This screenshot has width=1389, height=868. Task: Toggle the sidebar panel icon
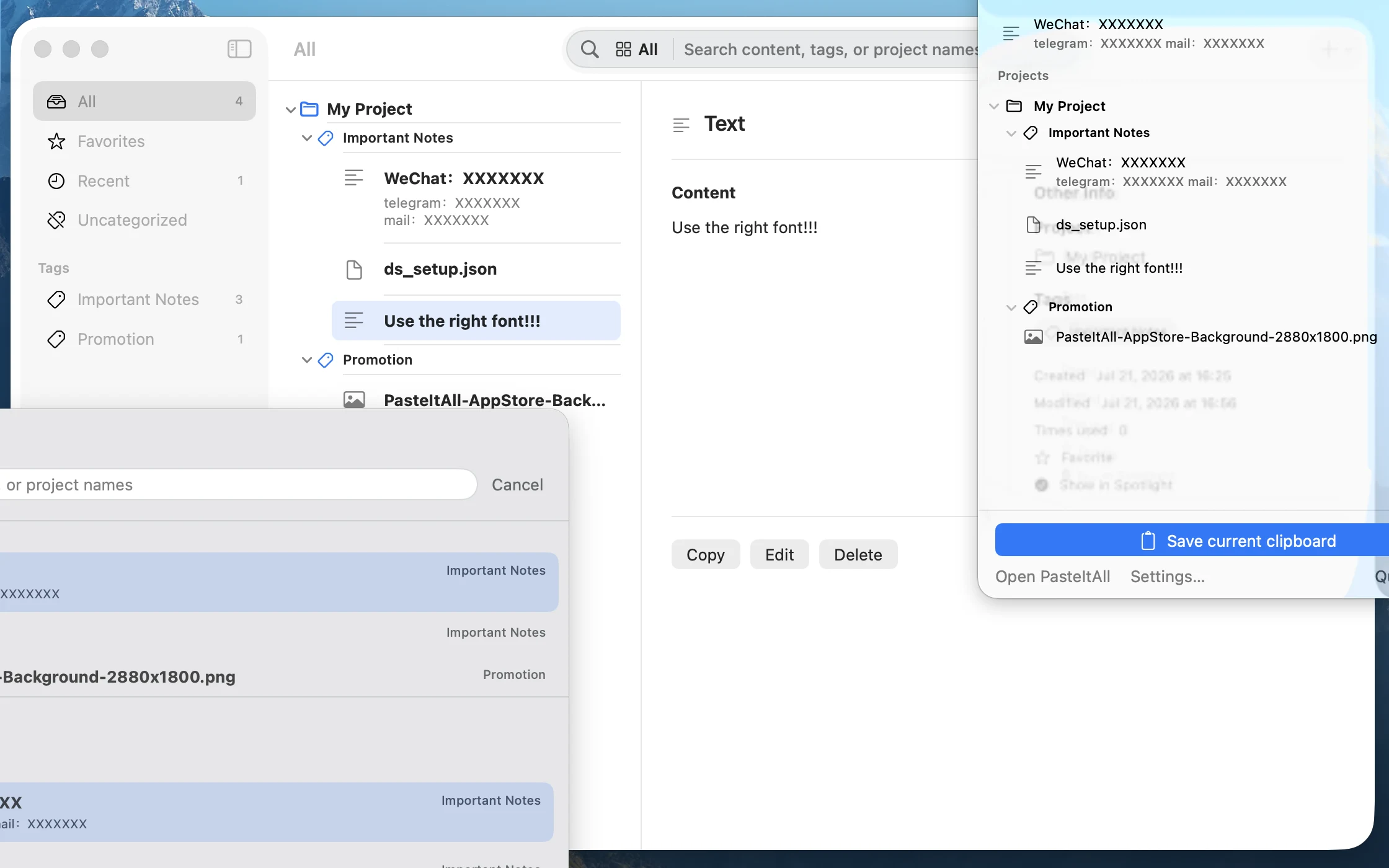(239, 49)
